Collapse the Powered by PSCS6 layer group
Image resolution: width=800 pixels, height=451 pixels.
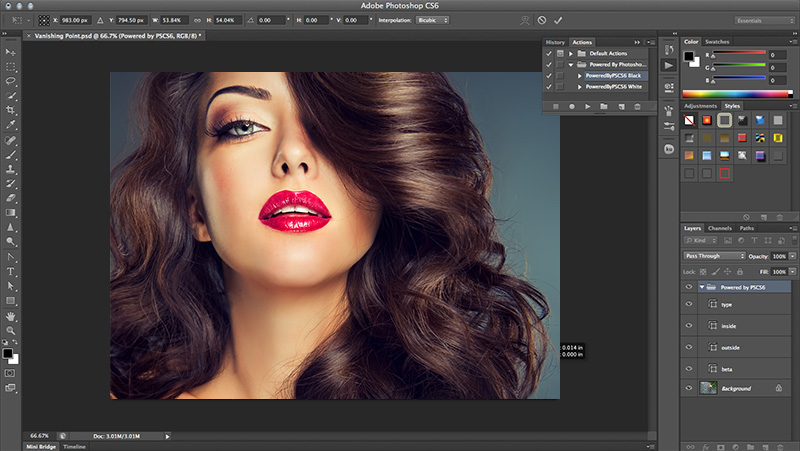click(x=702, y=287)
